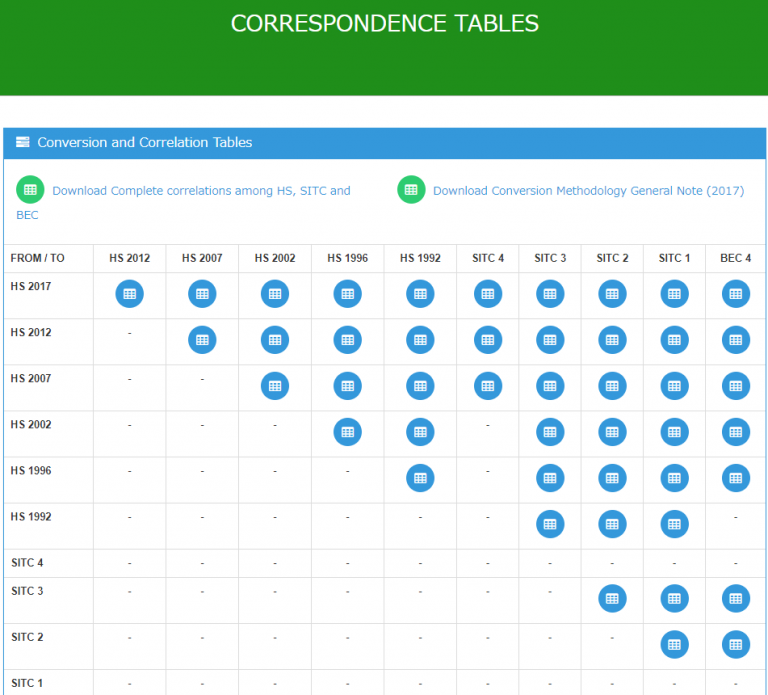Click green icon beside Complete correlations link
Viewport: 768px width, 695px height.
pyautogui.click(x=30, y=190)
